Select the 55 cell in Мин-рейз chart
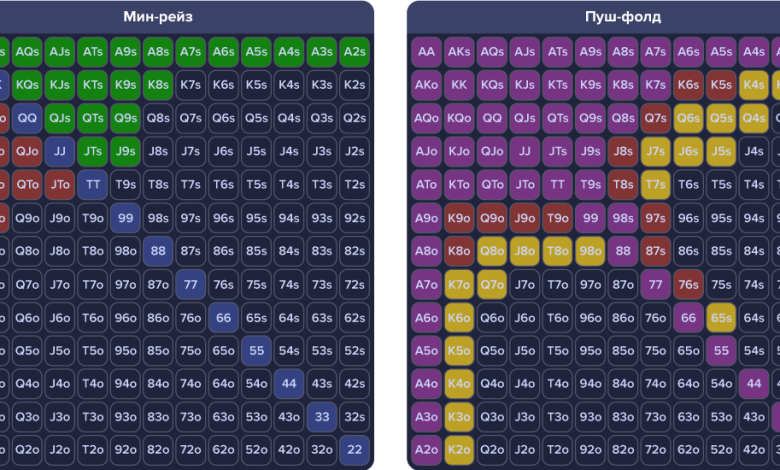Viewport: 780px width, 470px height. pos(256,349)
